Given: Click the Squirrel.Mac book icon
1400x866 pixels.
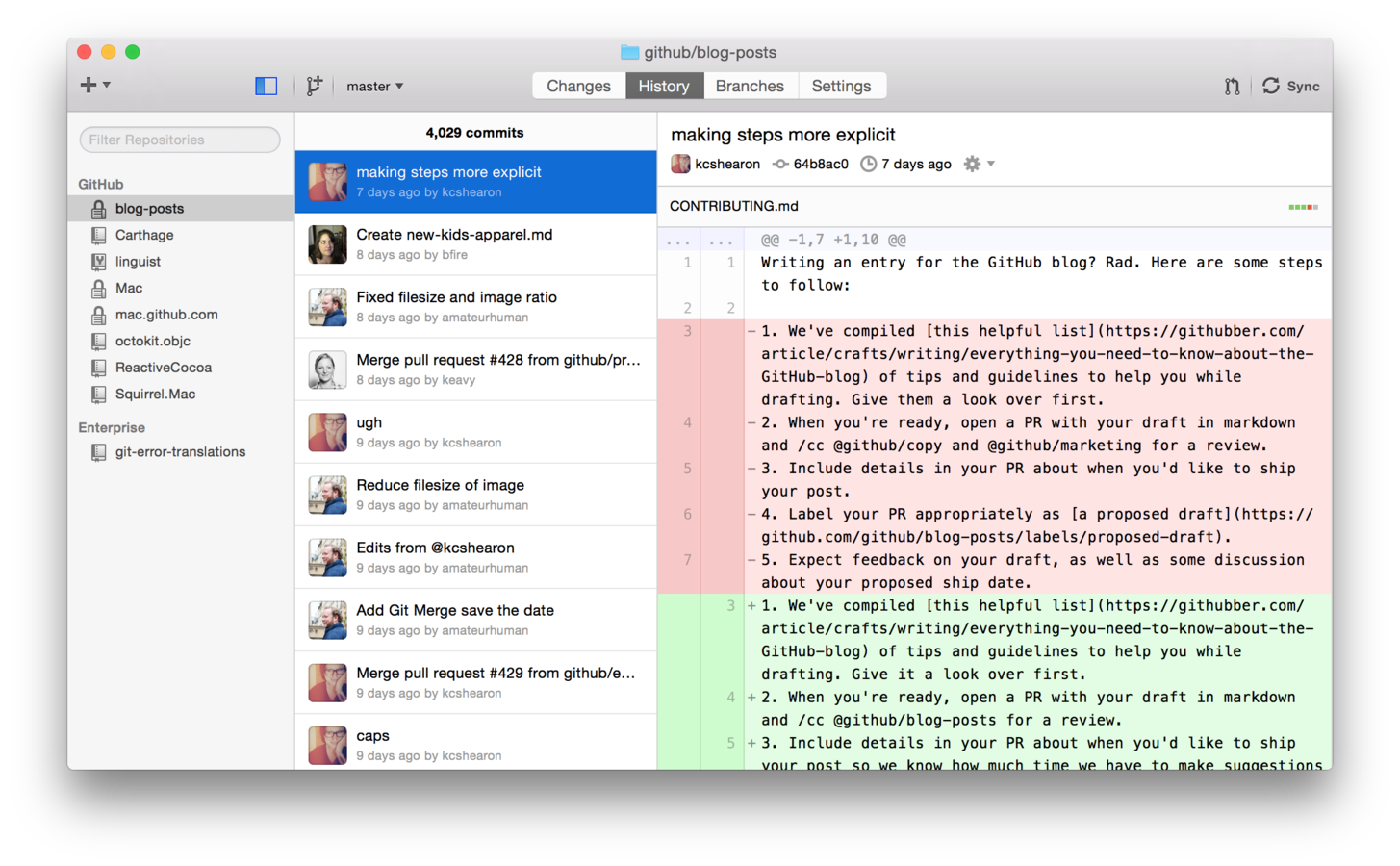Looking at the screenshot, I should coord(98,394).
